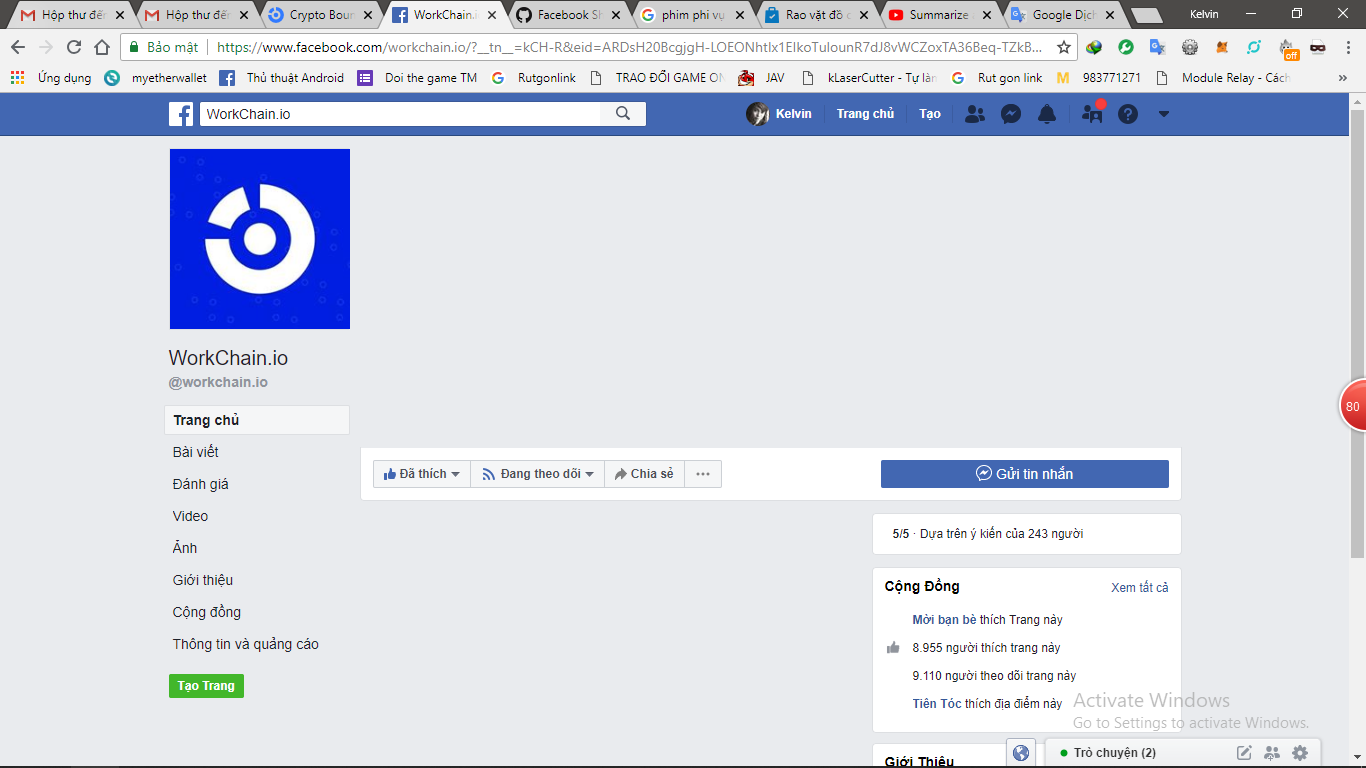Click the Chia sẻ share button
The height and width of the screenshot is (768, 1366).
(x=644, y=474)
